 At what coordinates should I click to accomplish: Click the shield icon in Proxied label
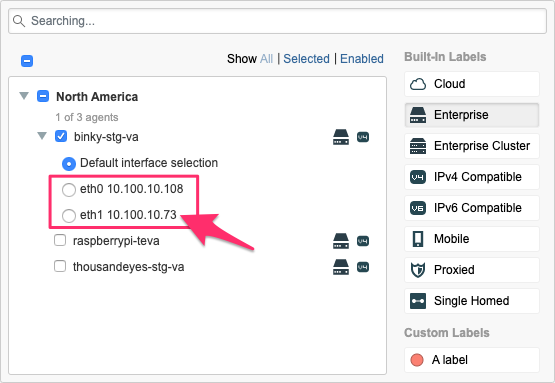(418, 270)
